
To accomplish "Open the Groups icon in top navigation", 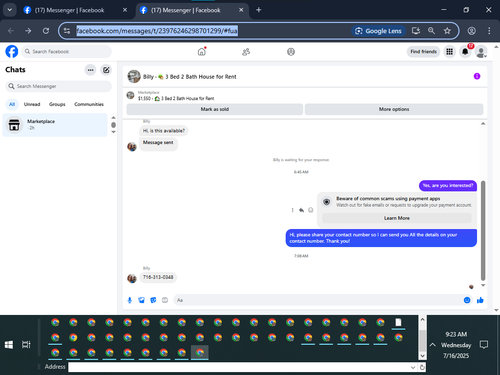I will coord(291,52).
